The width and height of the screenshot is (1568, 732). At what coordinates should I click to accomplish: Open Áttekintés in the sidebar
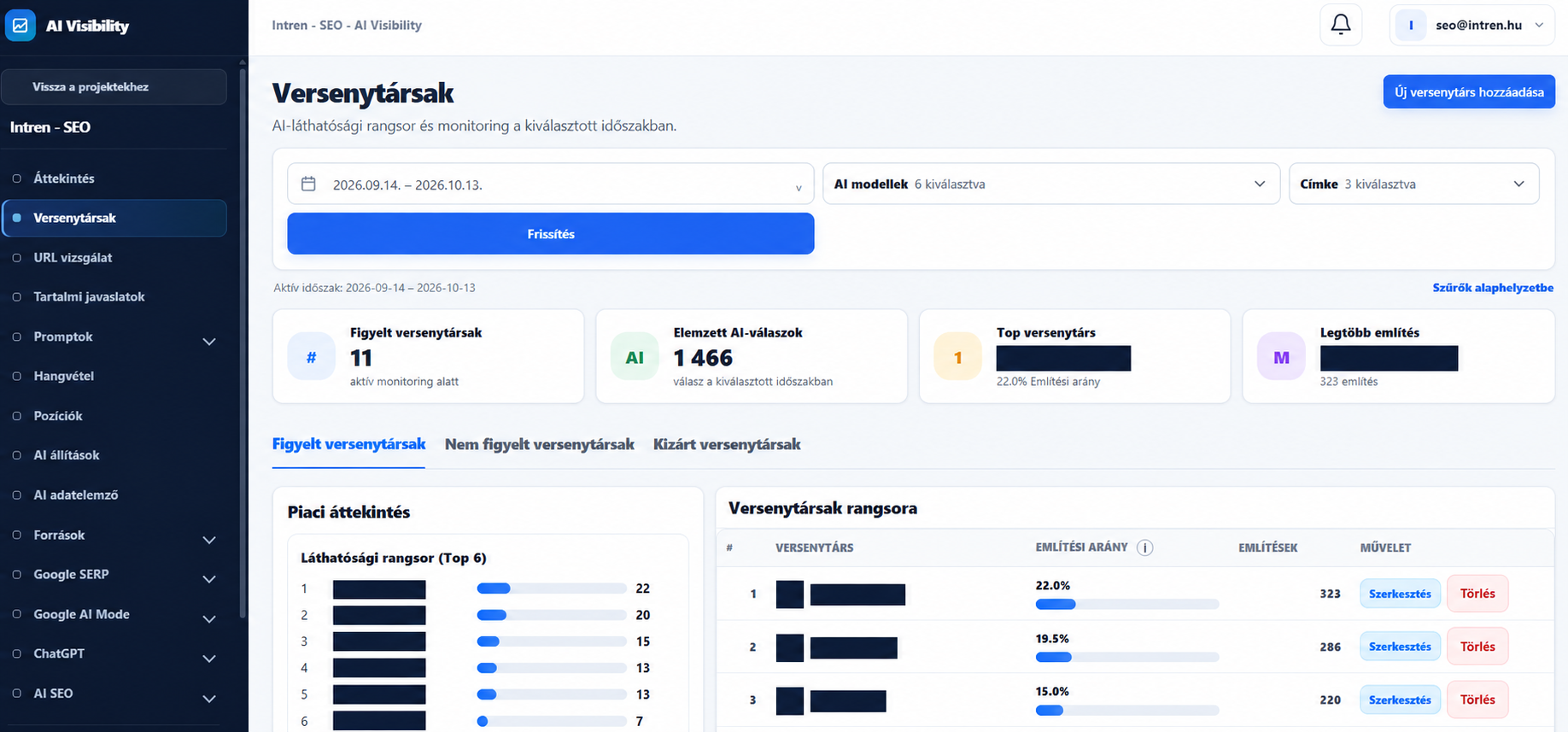coord(114,179)
